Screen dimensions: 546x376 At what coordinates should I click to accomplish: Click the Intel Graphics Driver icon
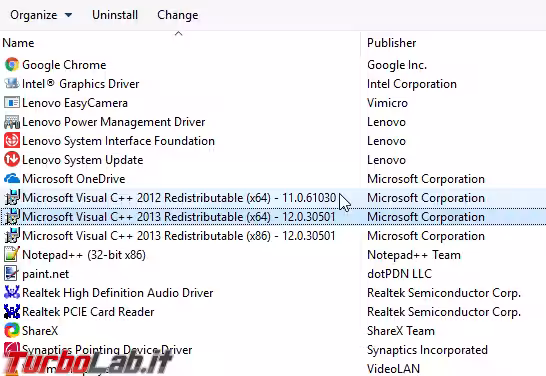tap(12, 84)
